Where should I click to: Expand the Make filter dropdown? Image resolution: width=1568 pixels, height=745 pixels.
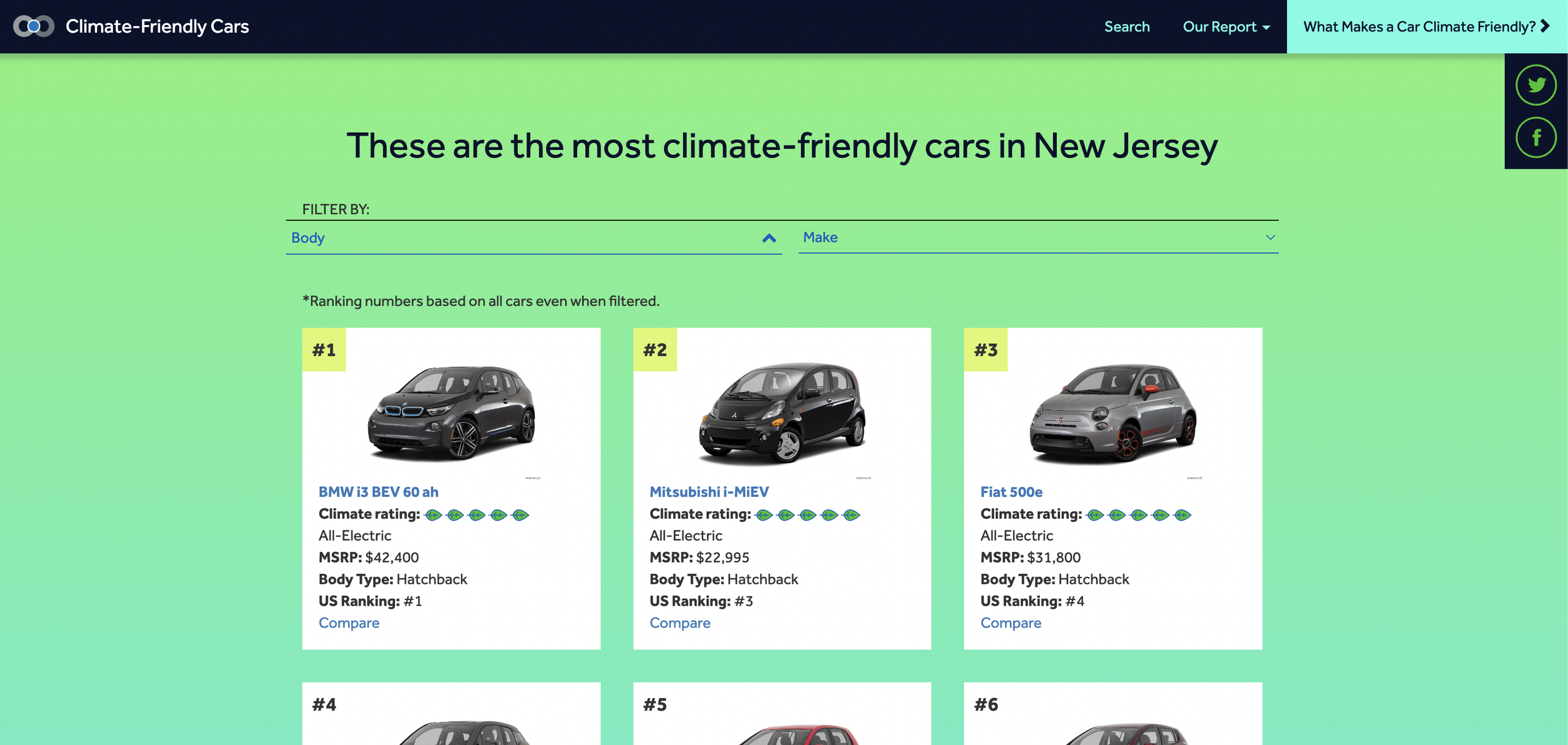coord(1039,237)
